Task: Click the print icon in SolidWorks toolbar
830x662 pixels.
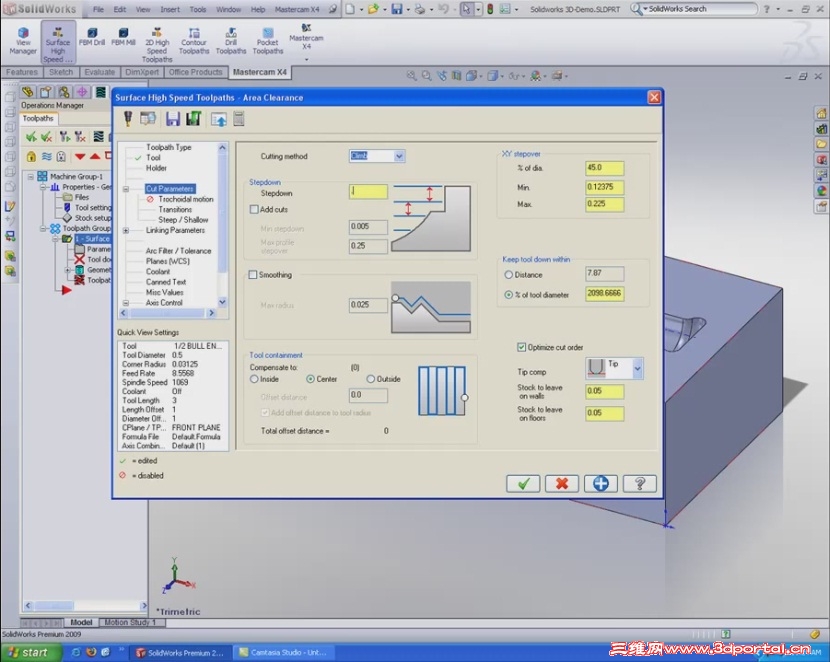Action: 420,10
